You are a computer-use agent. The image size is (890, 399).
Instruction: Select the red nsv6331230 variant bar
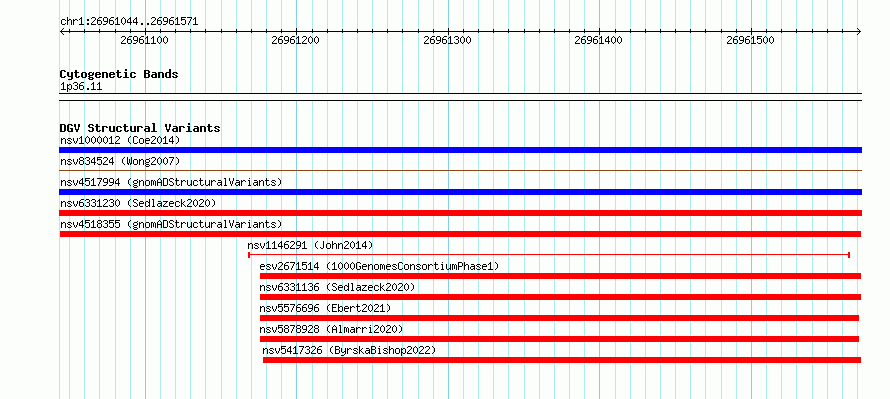point(460,213)
